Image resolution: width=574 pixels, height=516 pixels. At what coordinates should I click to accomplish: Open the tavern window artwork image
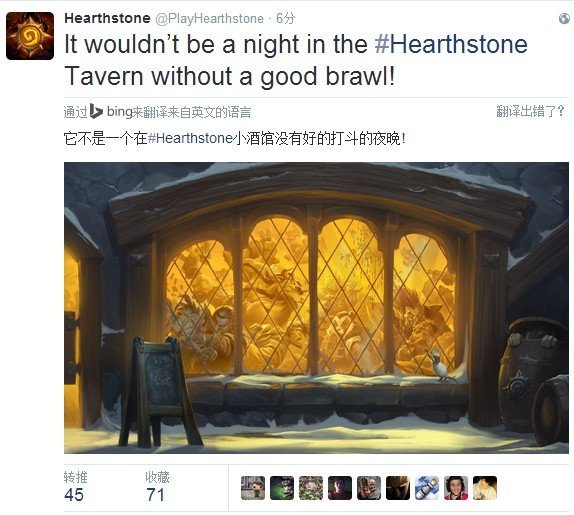coord(316,308)
